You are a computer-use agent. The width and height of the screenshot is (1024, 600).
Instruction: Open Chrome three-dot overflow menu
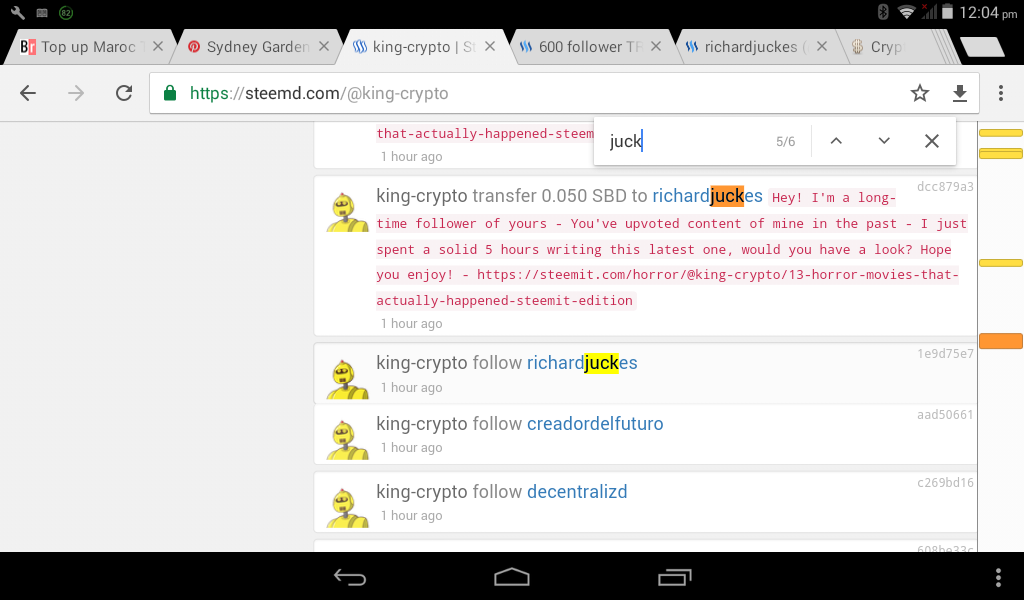coord(1000,93)
